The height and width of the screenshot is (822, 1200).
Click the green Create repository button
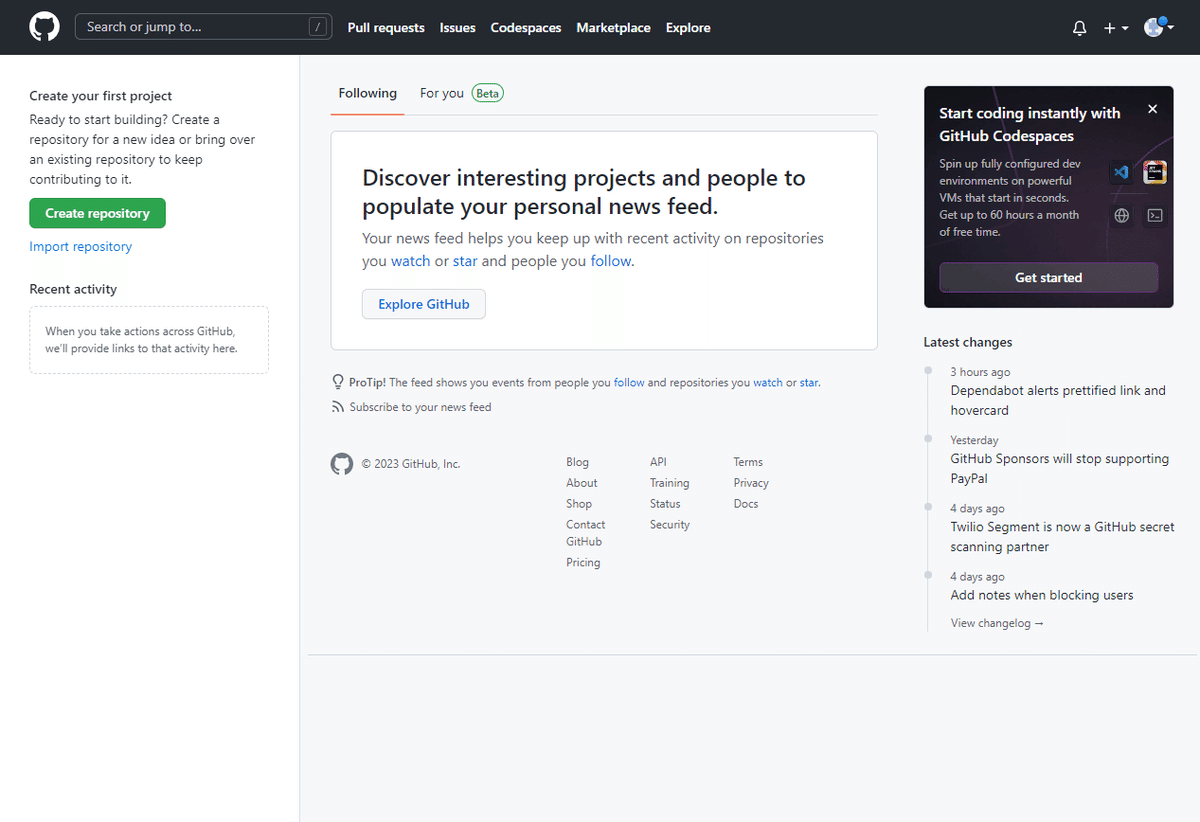(x=97, y=213)
